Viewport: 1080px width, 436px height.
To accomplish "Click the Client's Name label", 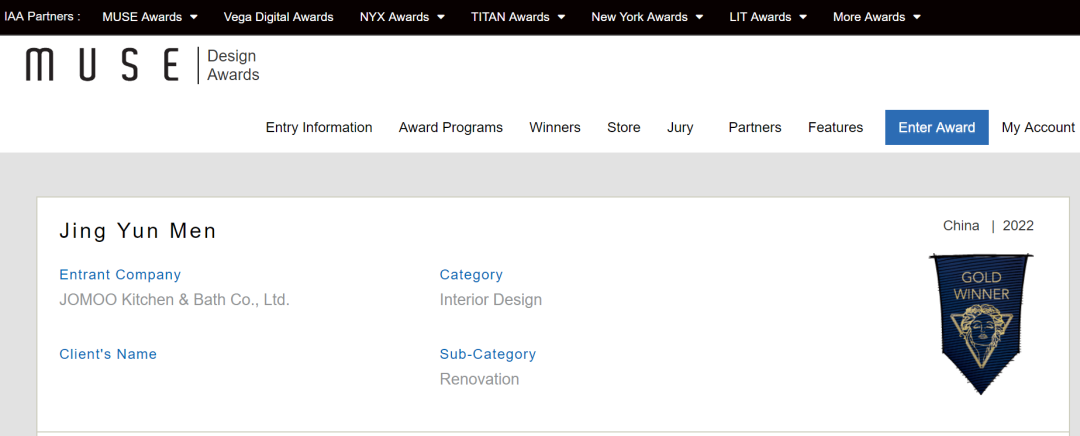I will (108, 354).
